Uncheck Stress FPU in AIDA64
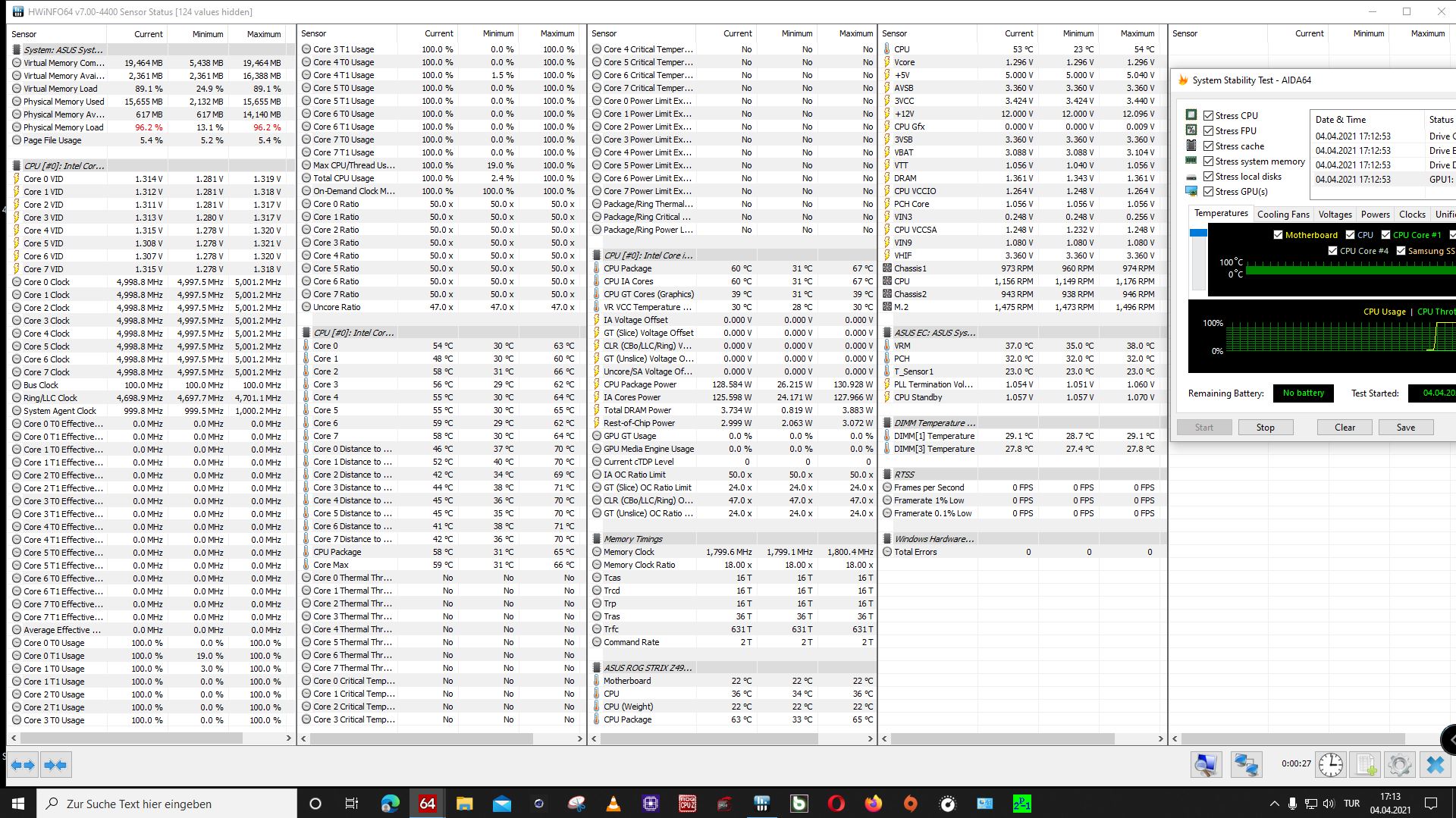This screenshot has width=1456, height=818. click(x=1209, y=130)
